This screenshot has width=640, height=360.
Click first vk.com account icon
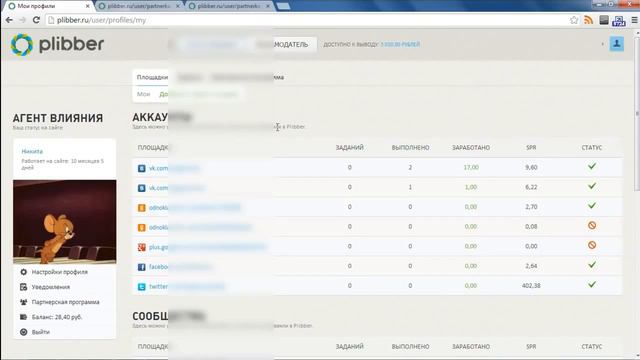[142, 168]
